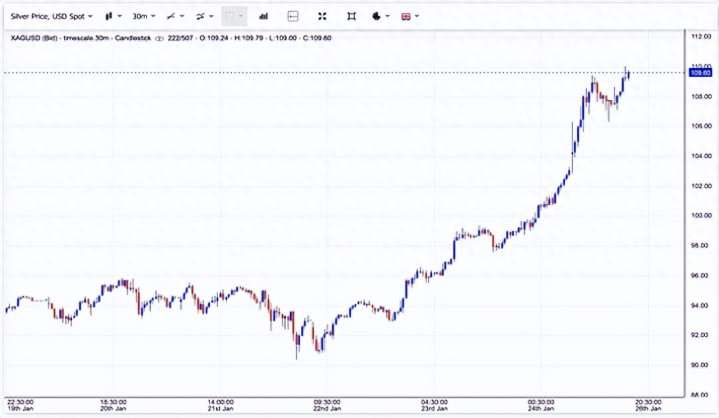Click the boxed minus toolbar icon

coord(292,17)
